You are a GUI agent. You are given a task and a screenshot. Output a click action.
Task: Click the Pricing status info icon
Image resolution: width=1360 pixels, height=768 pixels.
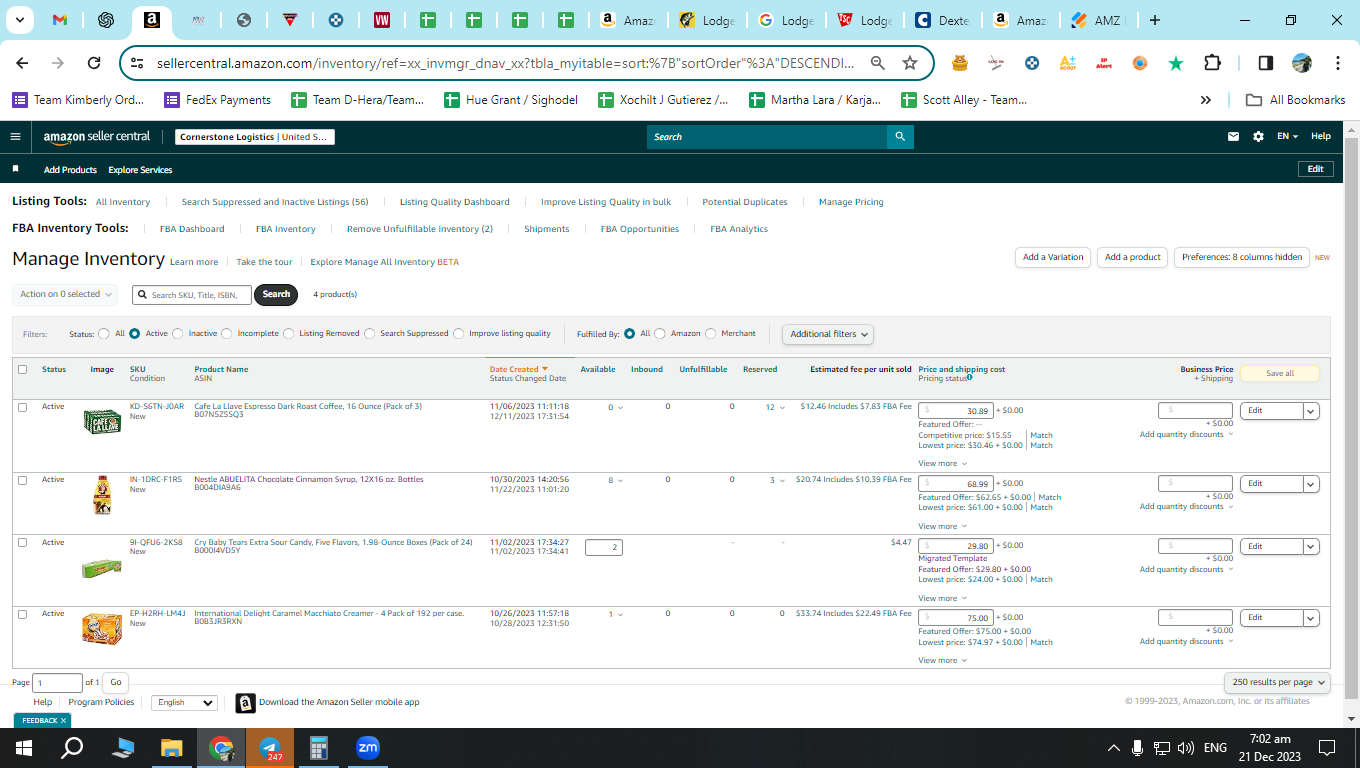pos(970,378)
